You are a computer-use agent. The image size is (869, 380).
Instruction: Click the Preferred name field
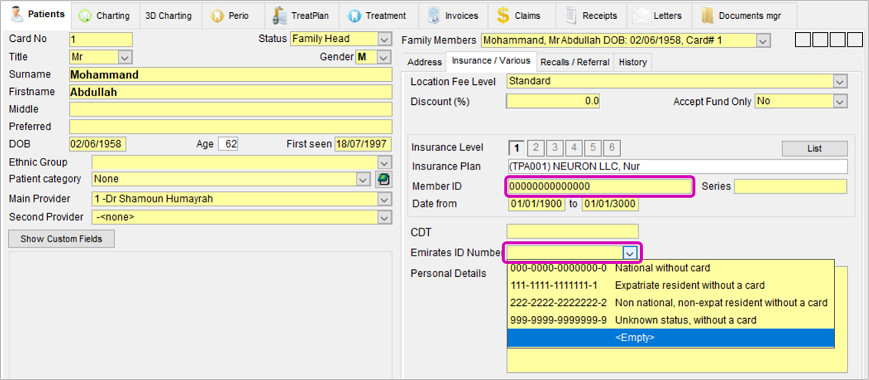231,126
